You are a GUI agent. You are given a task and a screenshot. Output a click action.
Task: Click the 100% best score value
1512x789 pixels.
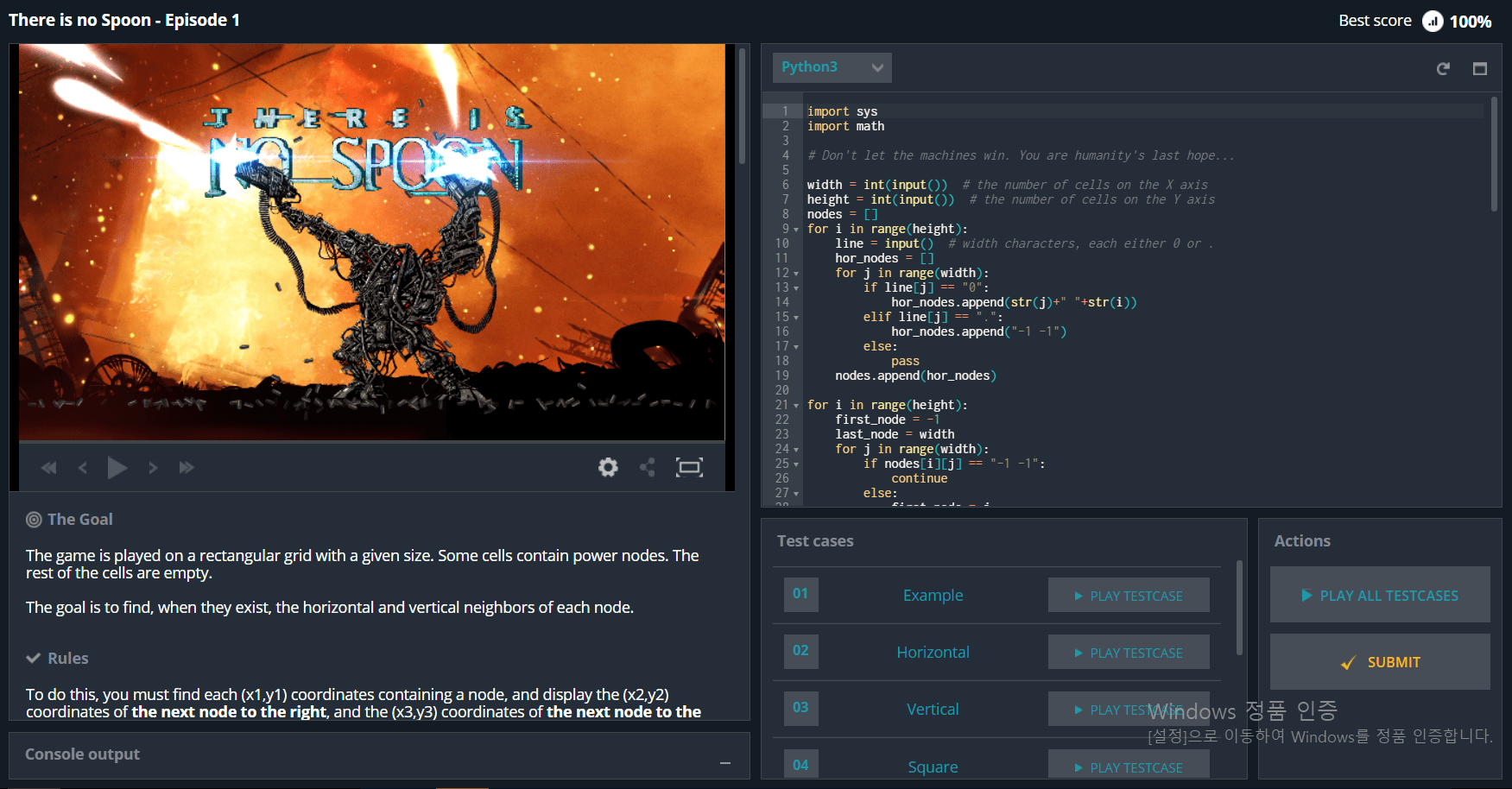coord(1471,22)
